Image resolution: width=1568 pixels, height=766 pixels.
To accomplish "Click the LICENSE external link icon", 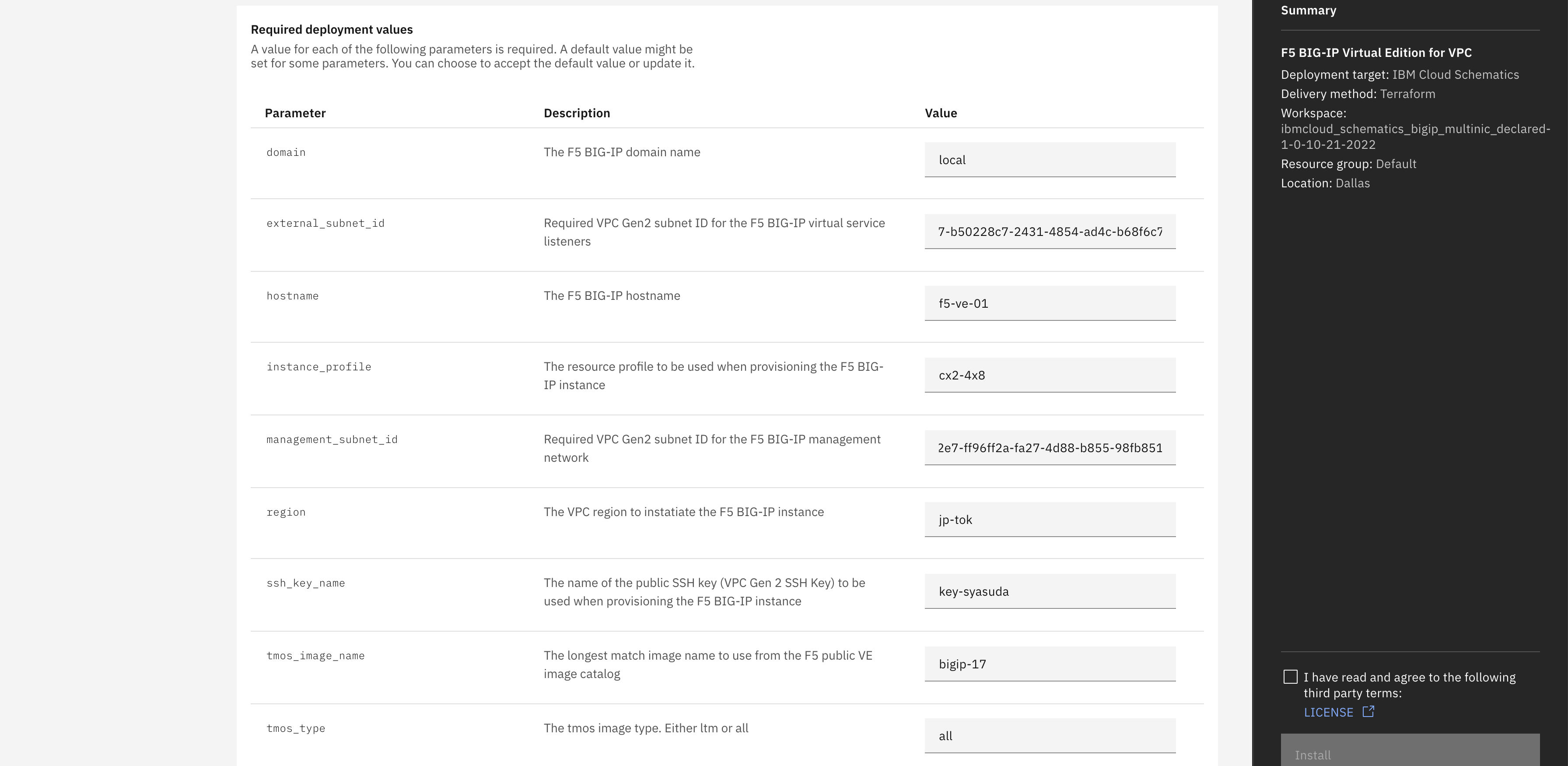I will 1368,711.
